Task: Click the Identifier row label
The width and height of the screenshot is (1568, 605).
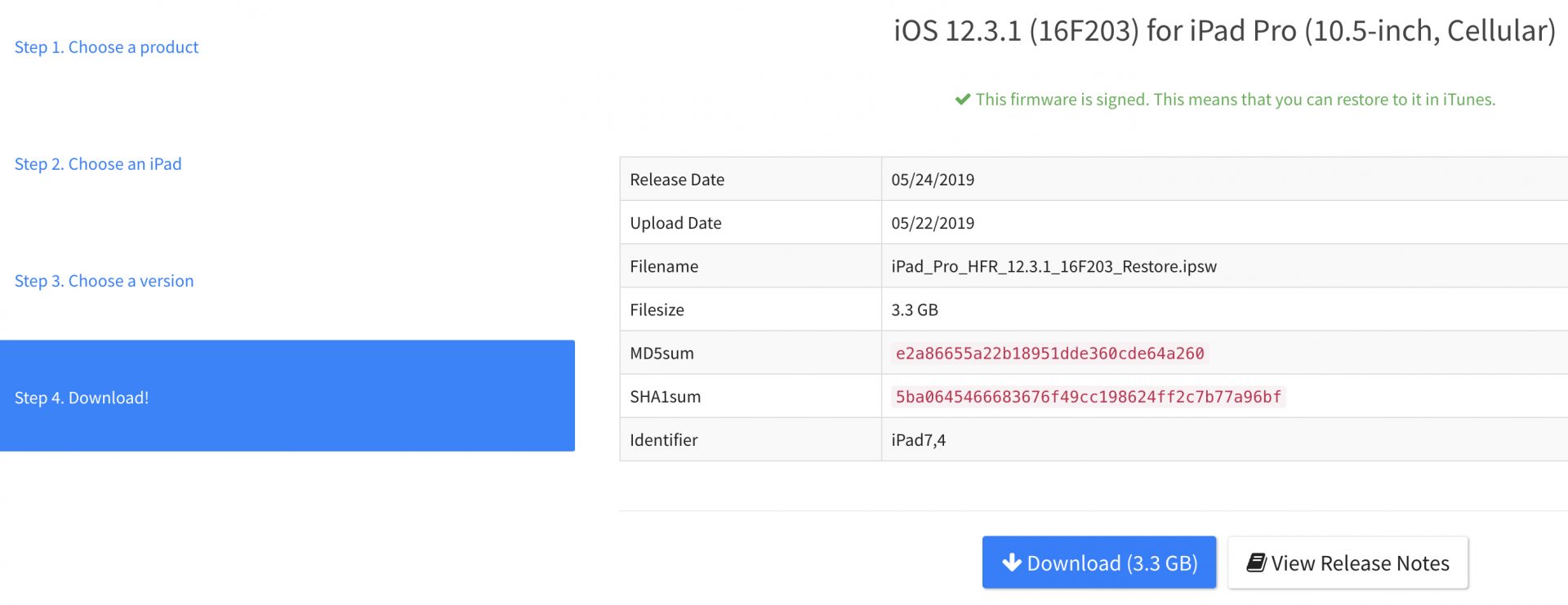Action: (663, 440)
